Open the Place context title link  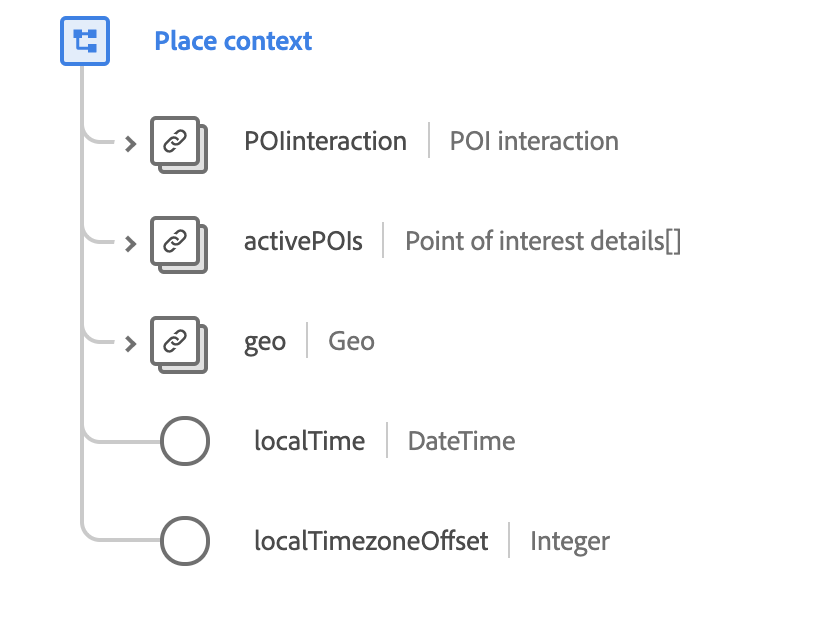pyautogui.click(x=233, y=41)
